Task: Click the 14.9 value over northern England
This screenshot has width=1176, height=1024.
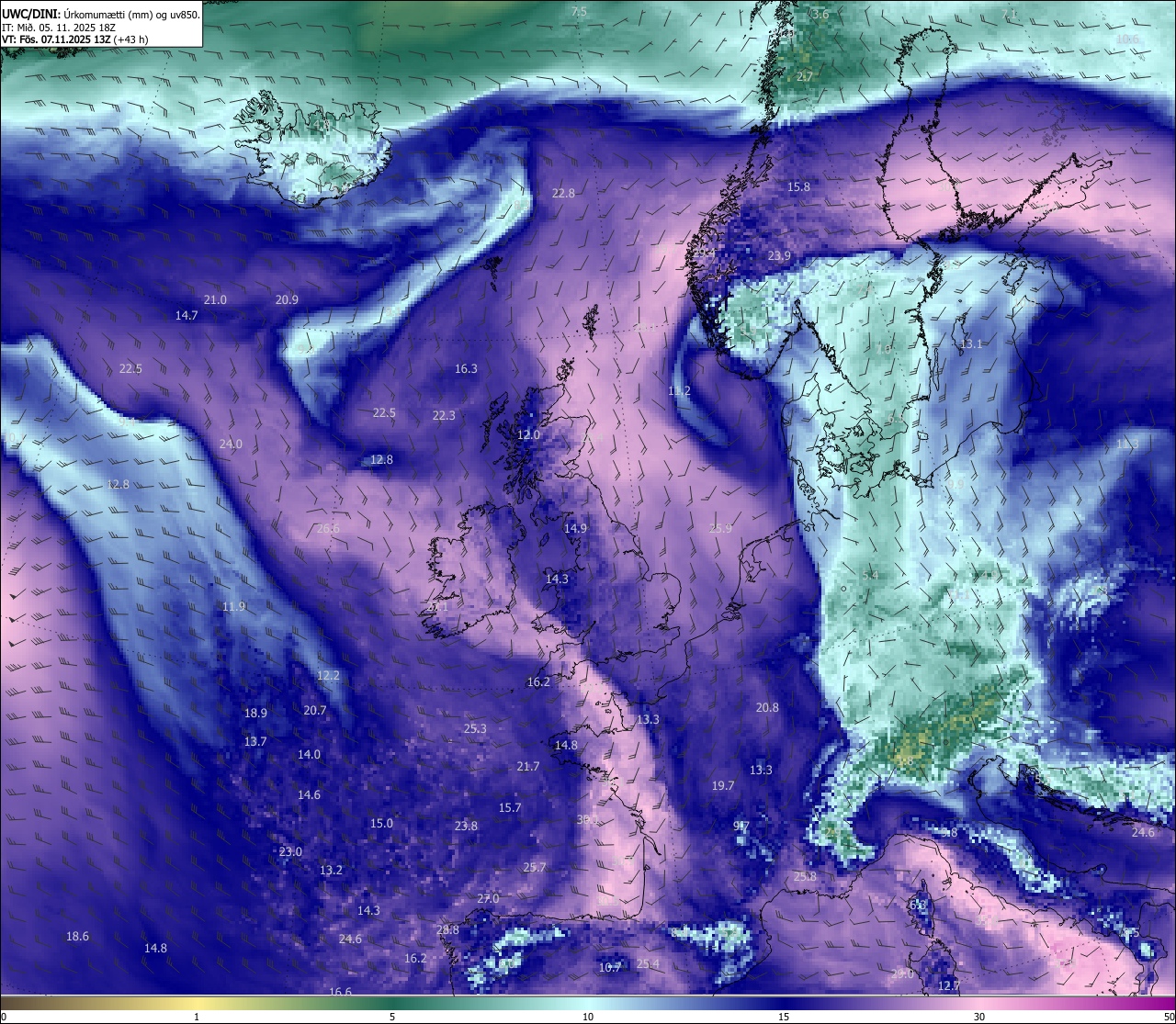Action: coord(575,528)
